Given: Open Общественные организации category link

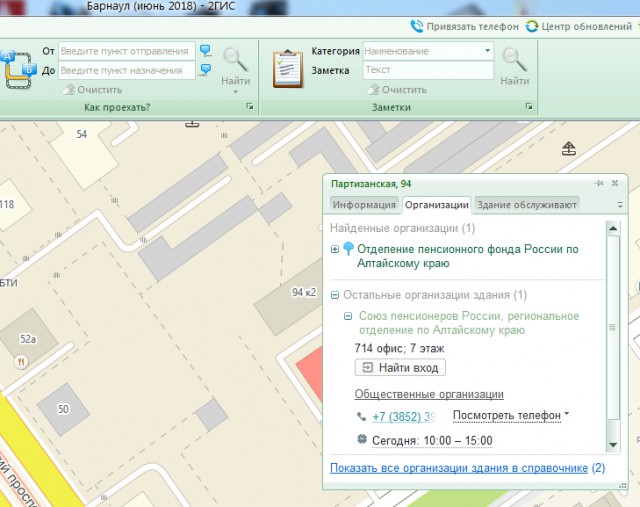Looking at the screenshot, I should [429, 394].
